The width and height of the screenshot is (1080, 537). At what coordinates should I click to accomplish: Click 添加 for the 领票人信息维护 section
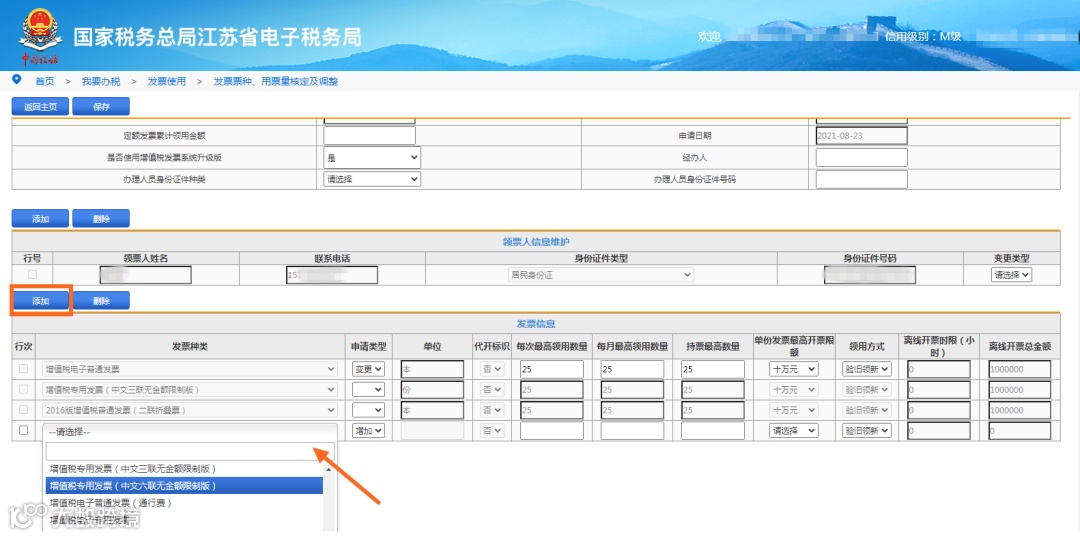[40, 218]
